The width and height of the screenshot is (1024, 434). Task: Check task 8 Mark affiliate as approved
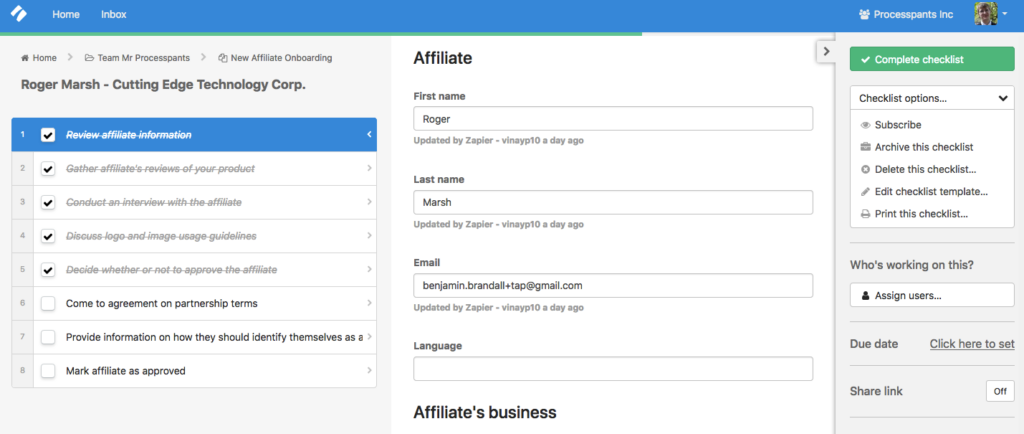48,371
